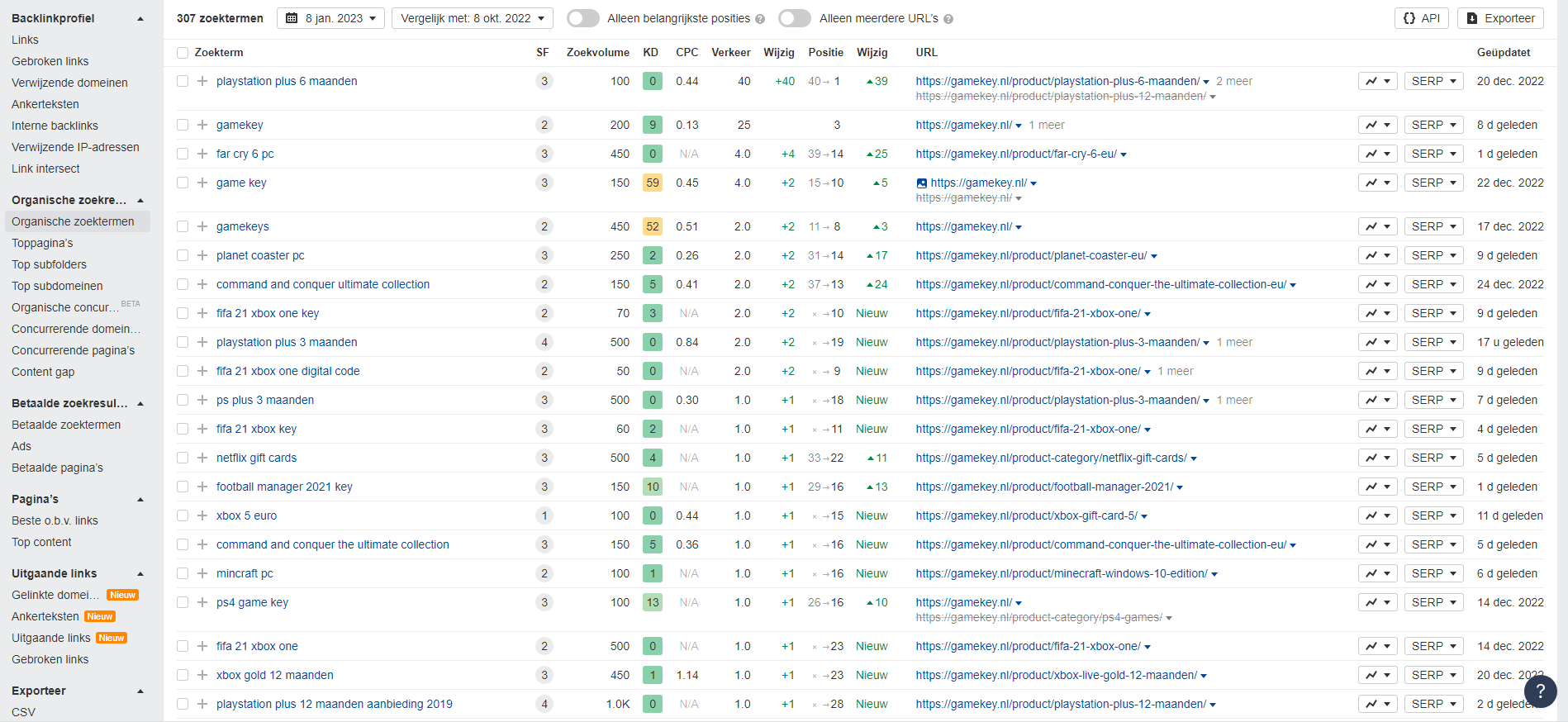This screenshot has height=722, width=1568.
Task: Open keyword link 'planet coaster pc'
Action: click(260, 255)
